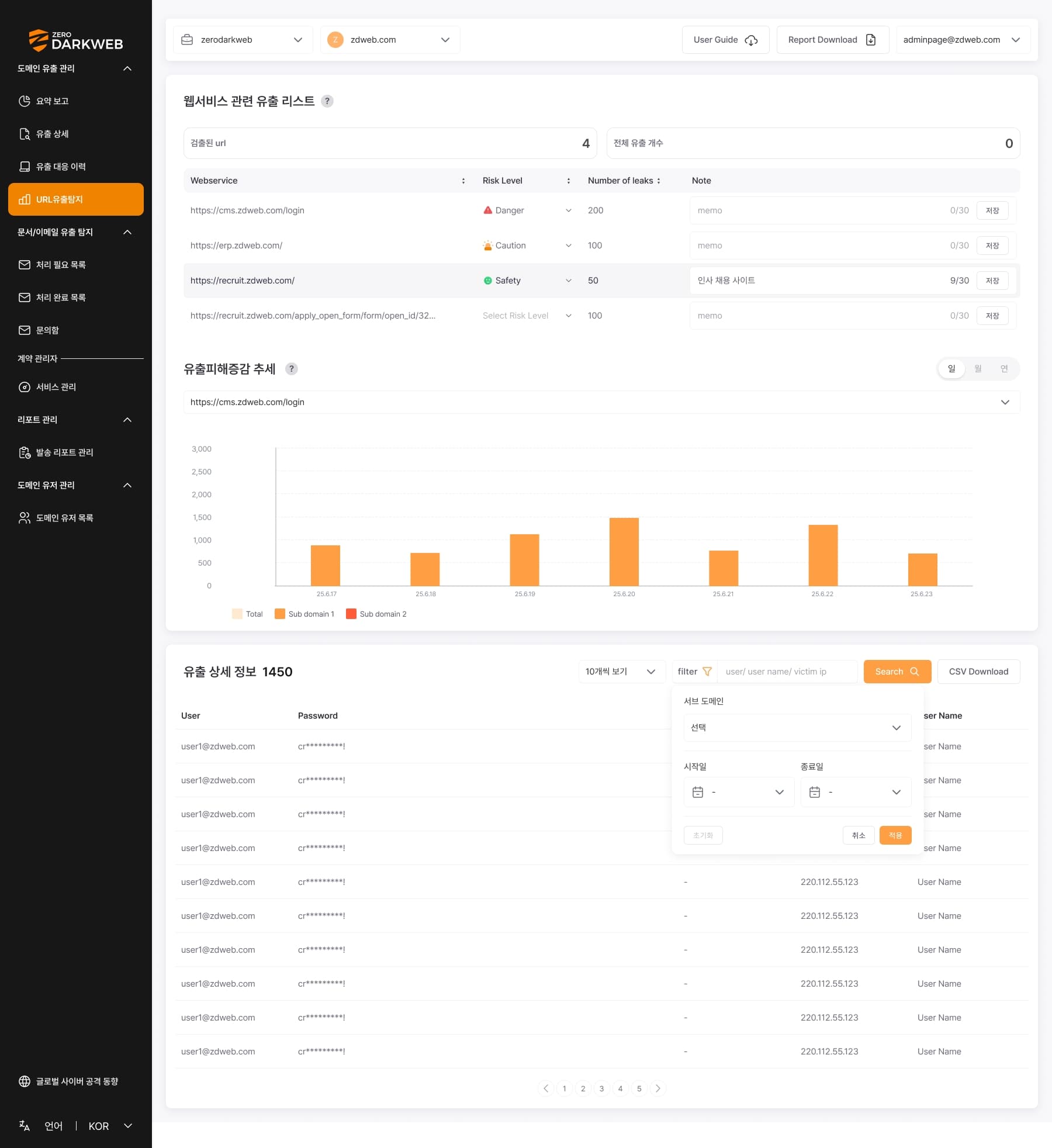Click the 적용 apply button
The height and width of the screenshot is (1148, 1052).
tap(895, 835)
